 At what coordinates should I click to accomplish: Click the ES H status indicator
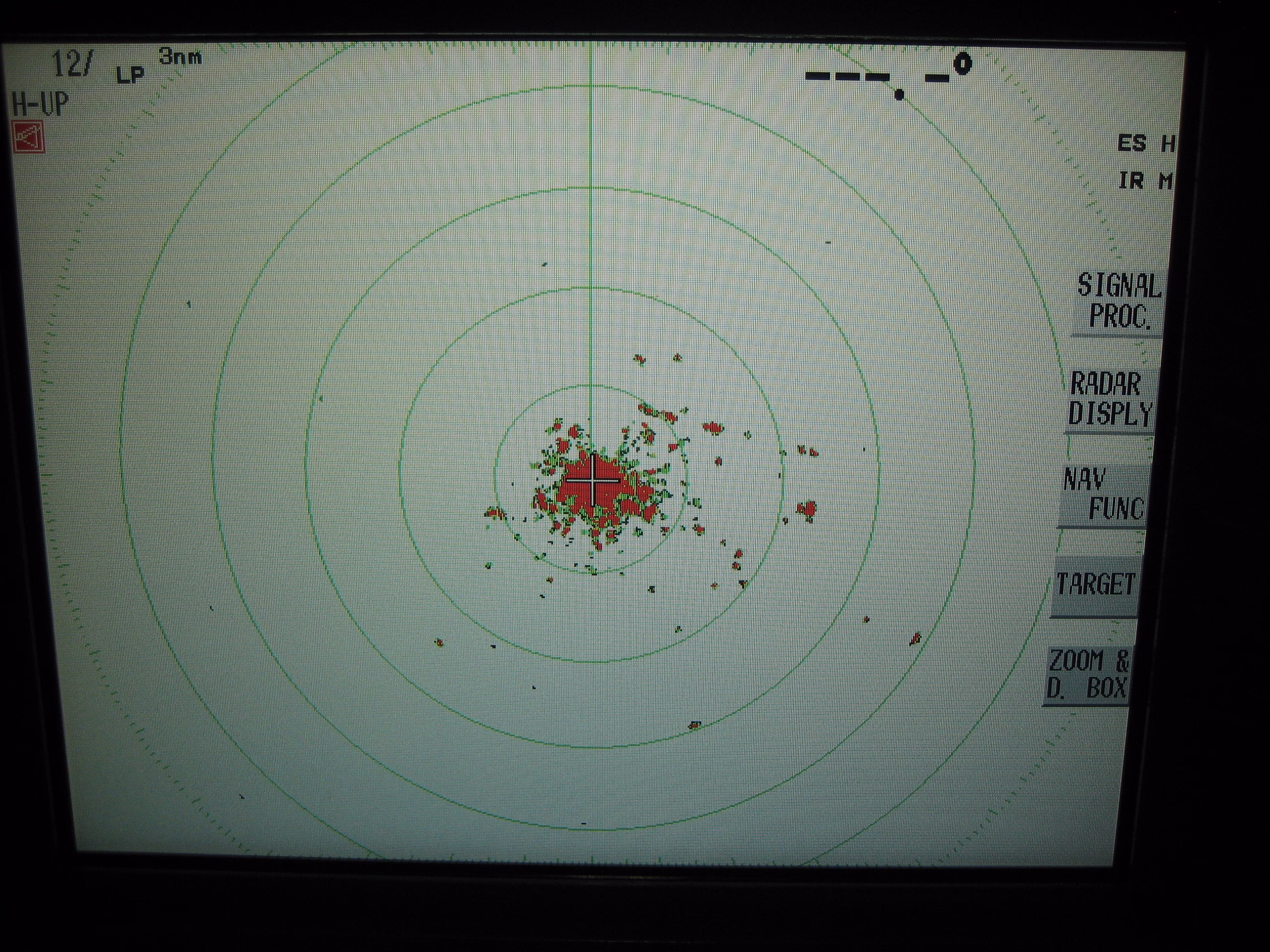pyautogui.click(x=1146, y=143)
